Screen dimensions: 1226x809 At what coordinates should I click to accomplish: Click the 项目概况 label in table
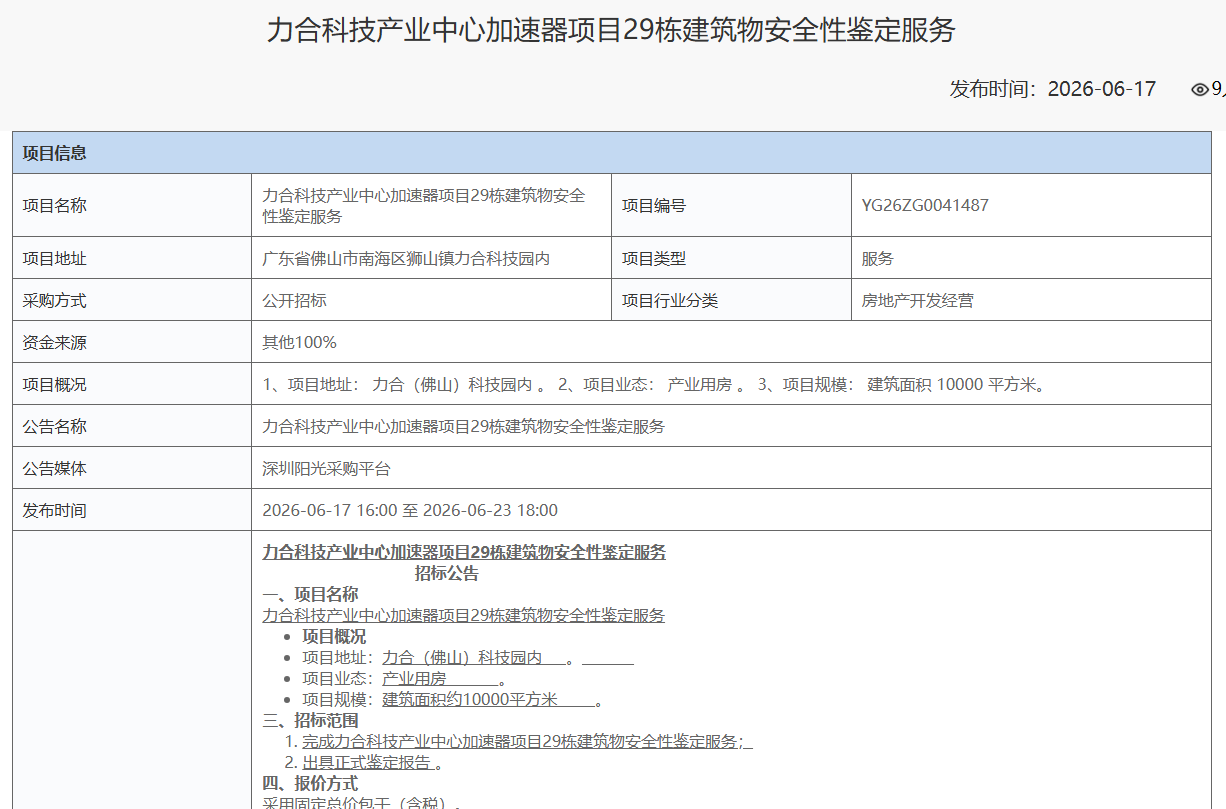coord(132,384)
